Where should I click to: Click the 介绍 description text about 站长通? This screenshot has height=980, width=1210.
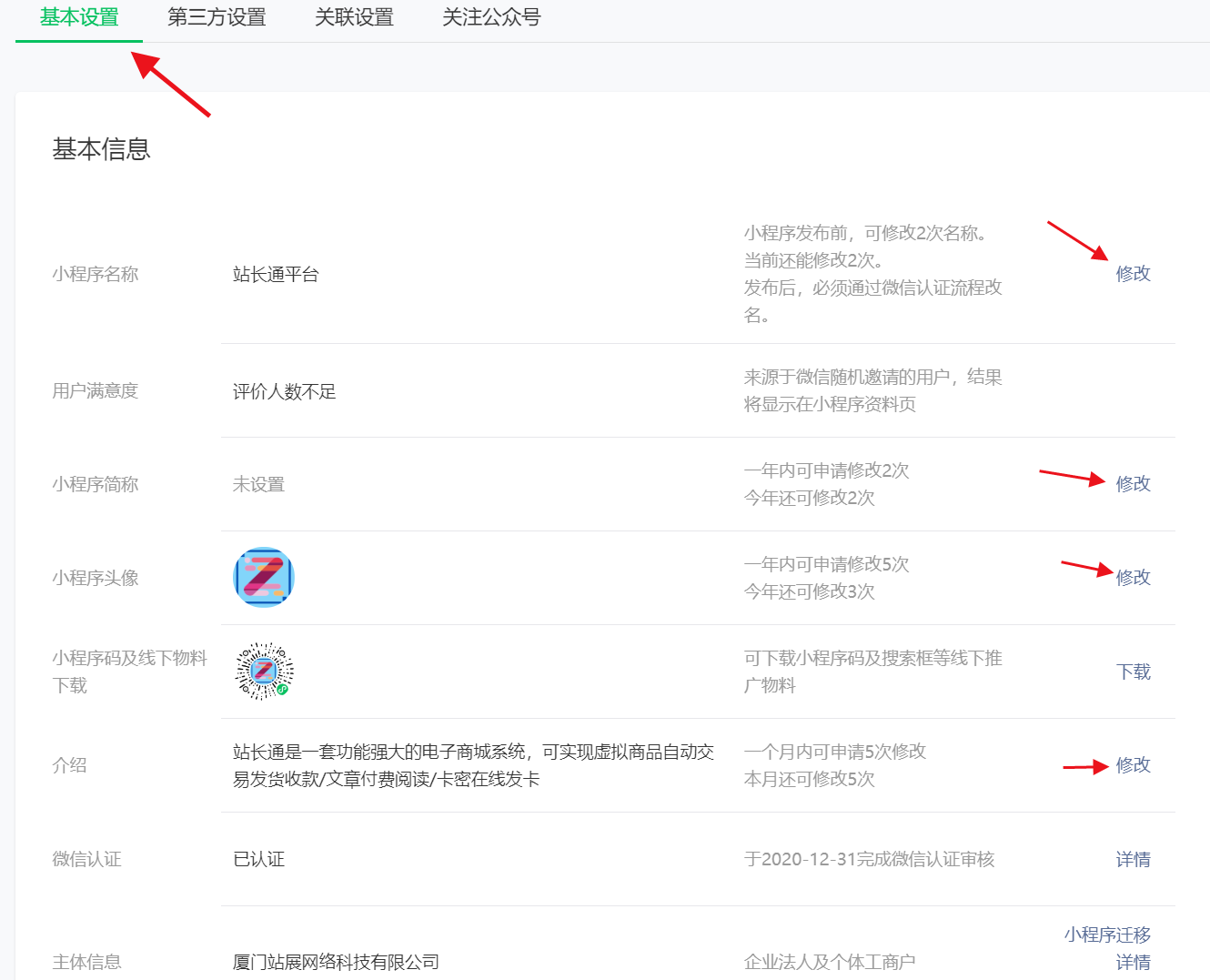(473, 765)
